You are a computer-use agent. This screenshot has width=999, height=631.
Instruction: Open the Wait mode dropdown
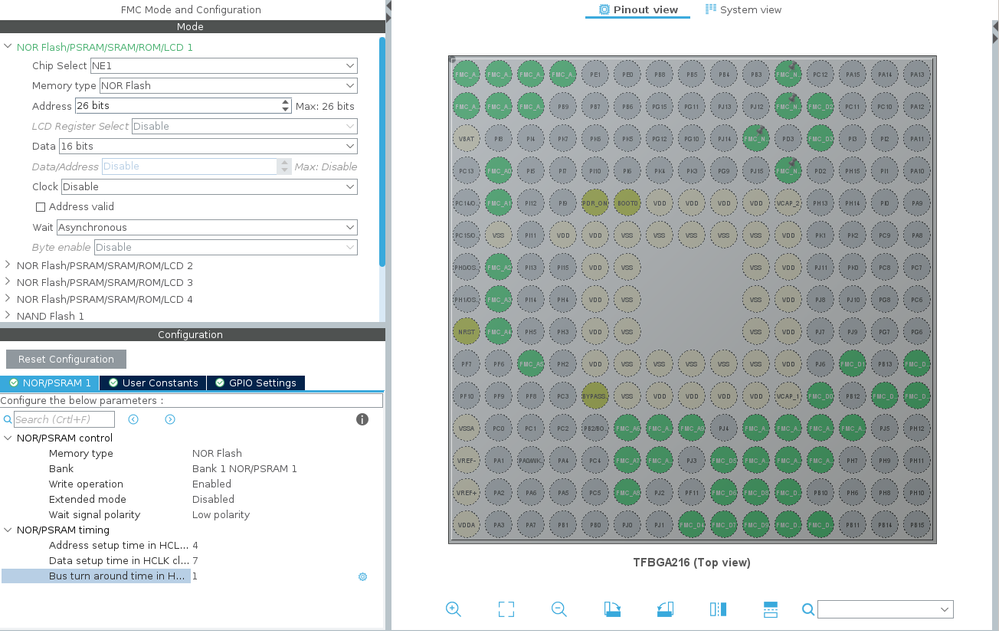click(207, 227)
